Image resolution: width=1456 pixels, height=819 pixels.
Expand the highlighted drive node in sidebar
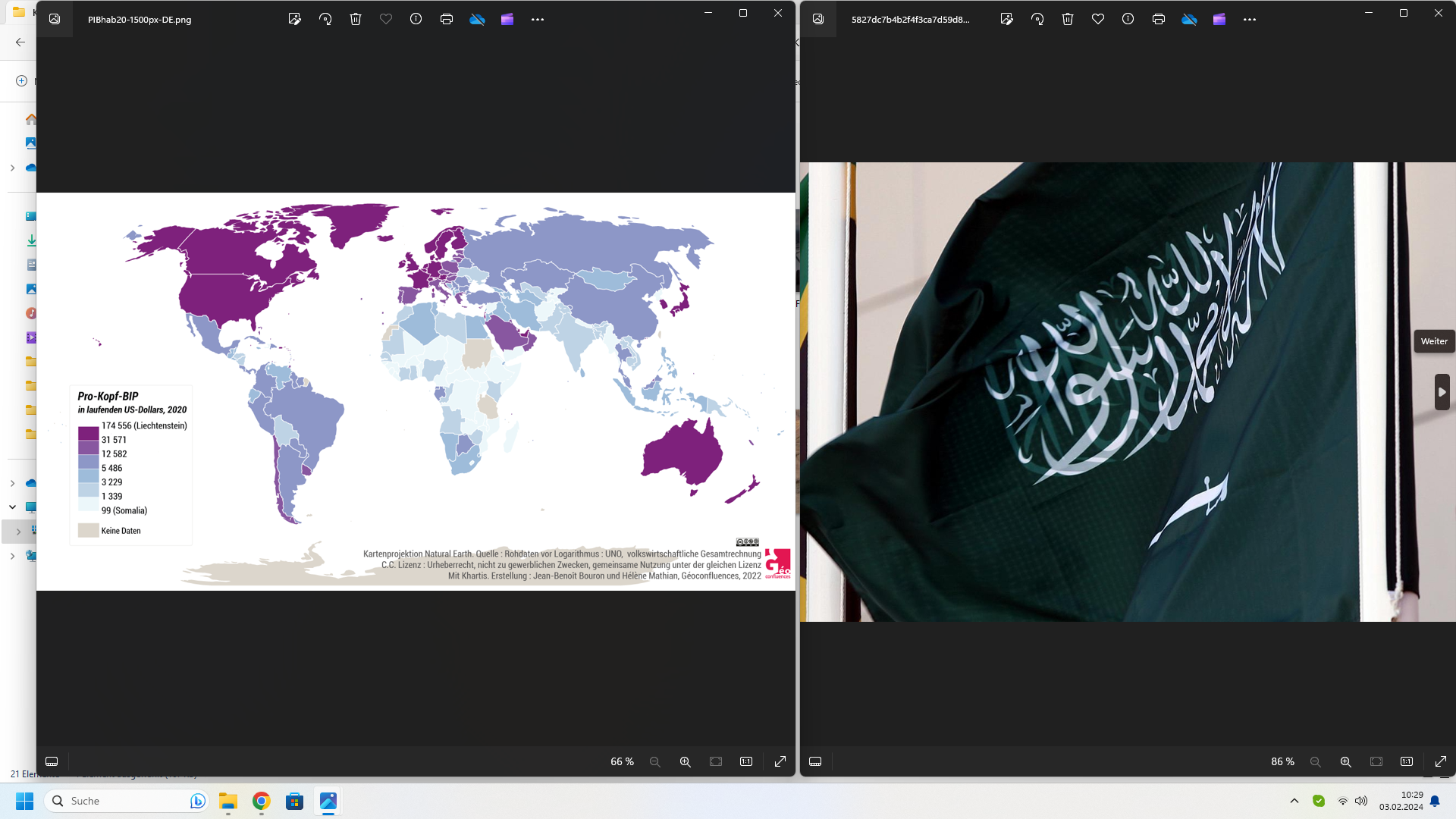tap(19, 532)
